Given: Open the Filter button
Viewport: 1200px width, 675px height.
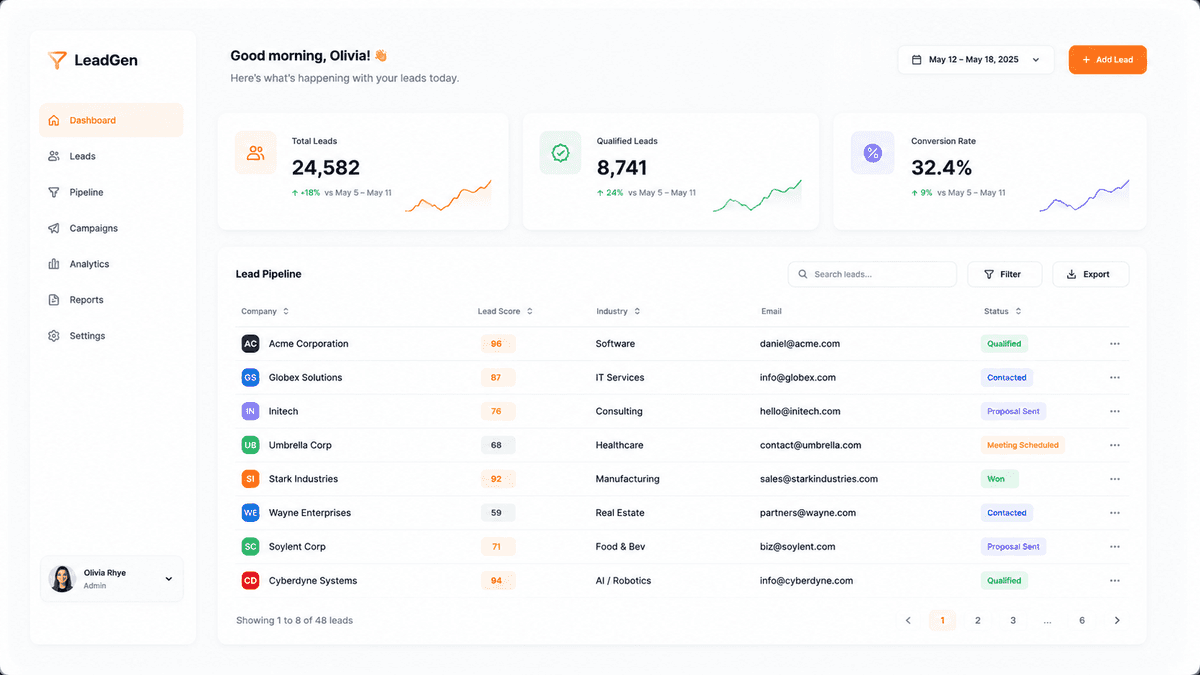Looking at the screenshot, I should (1005, 274).
